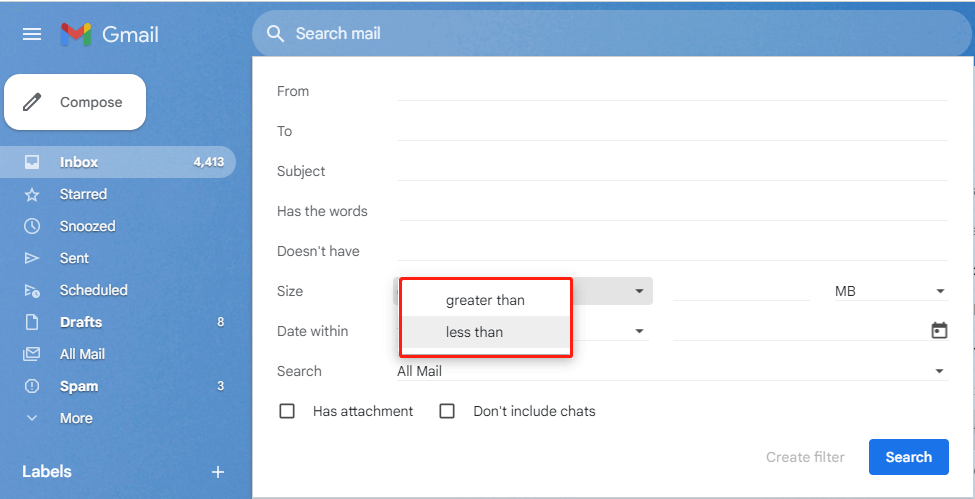Open the Sent mail folder
Image resolution: width=975 pixels, height=499 pixels.
pos(74,258)
